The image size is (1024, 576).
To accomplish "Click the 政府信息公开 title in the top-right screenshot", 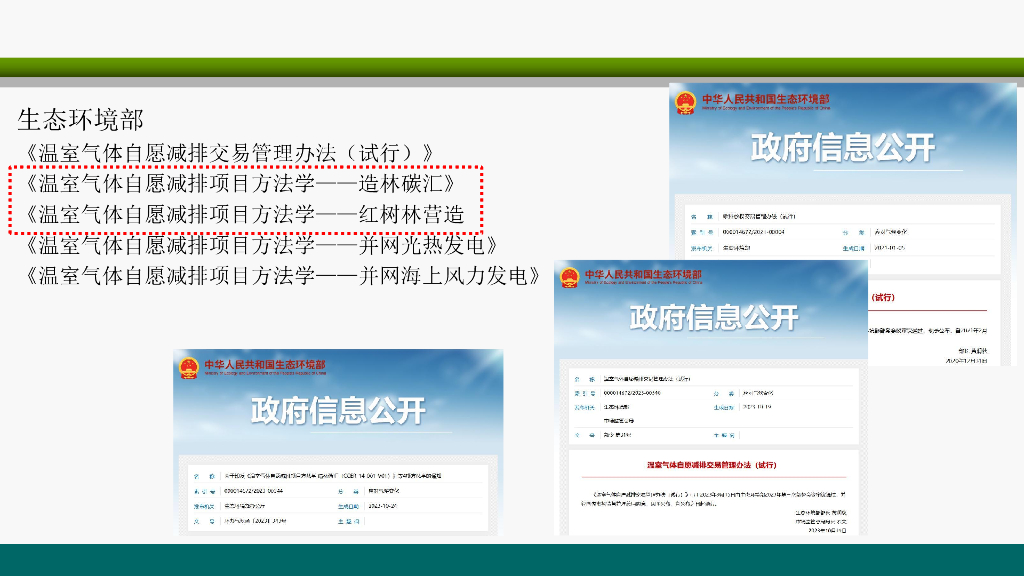I will (x=842, y=148).
